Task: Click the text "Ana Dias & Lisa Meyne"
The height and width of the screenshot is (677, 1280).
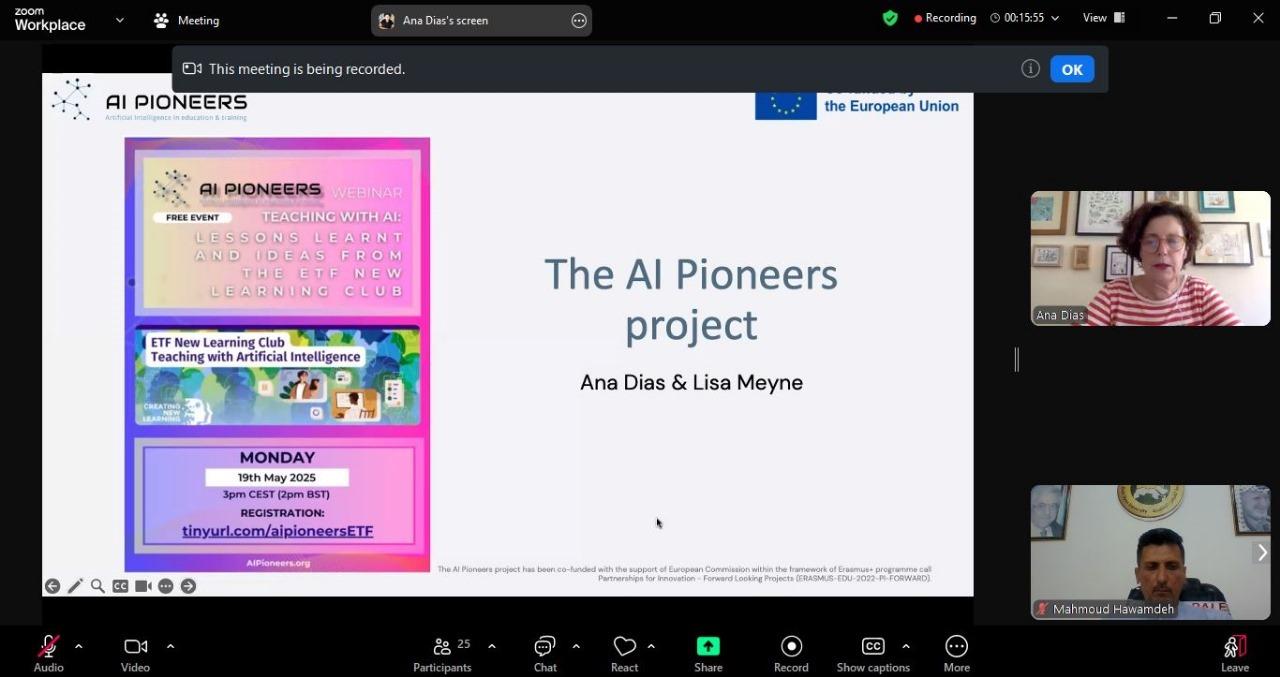Action: pyautogui.click(x=691, y=382)
